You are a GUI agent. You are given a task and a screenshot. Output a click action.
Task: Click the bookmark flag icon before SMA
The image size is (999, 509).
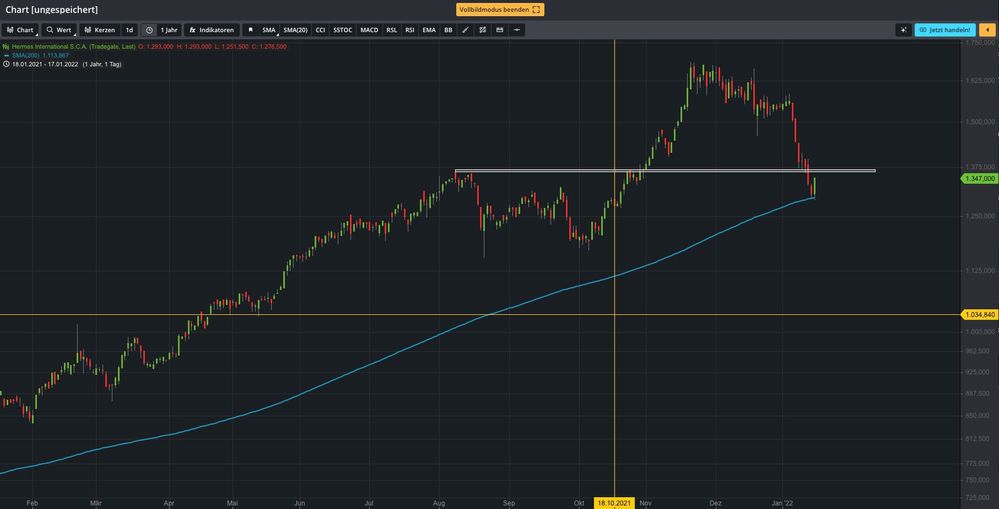[x=250, y=30]
